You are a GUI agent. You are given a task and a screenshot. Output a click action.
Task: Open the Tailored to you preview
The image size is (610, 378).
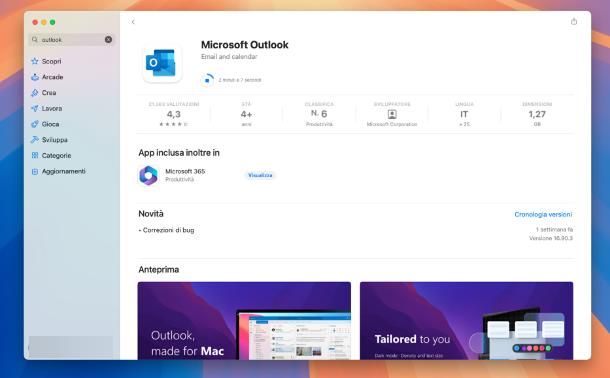tap(466, 321)
